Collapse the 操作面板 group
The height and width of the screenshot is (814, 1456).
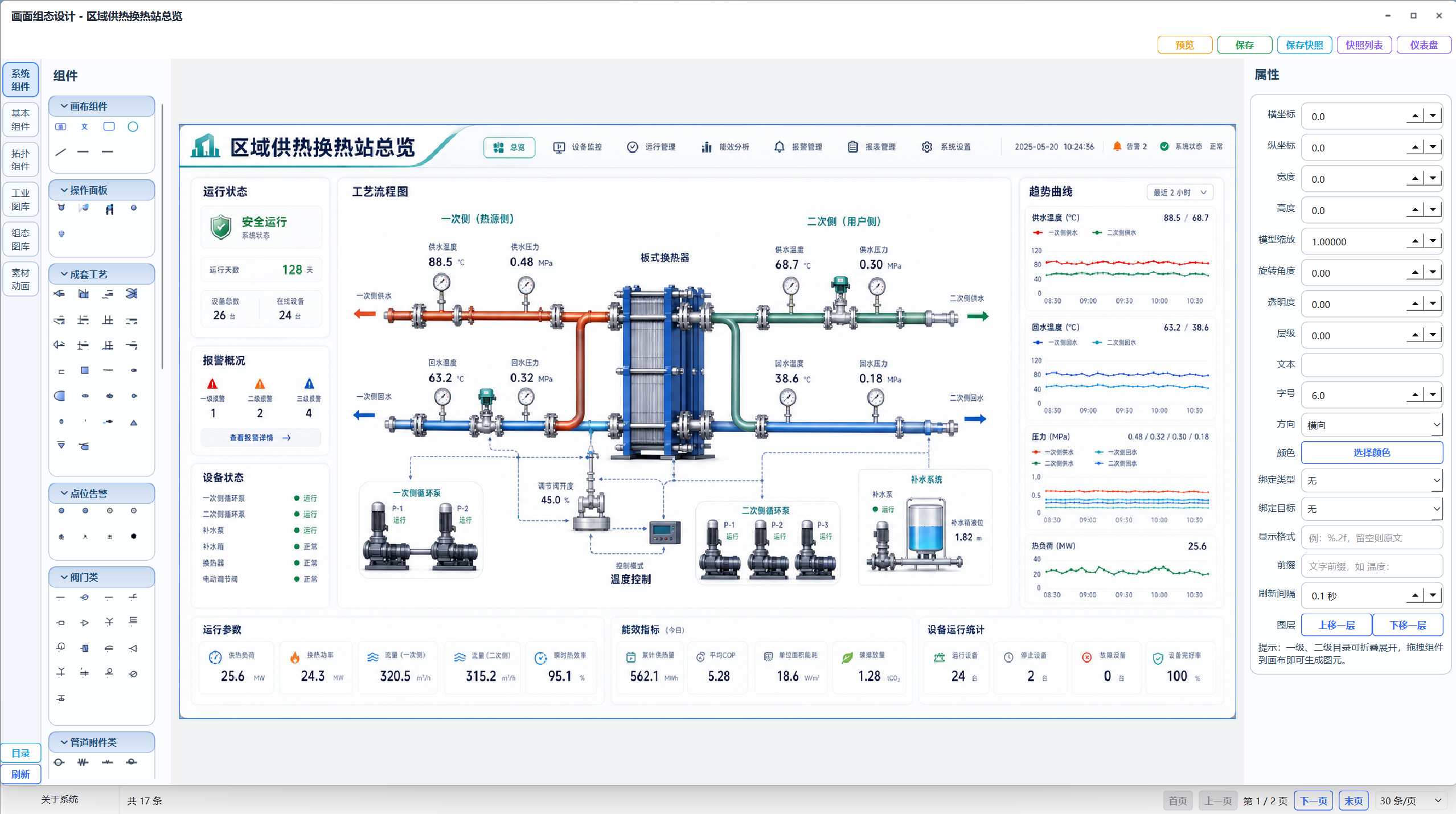click(x=102, y=190)
